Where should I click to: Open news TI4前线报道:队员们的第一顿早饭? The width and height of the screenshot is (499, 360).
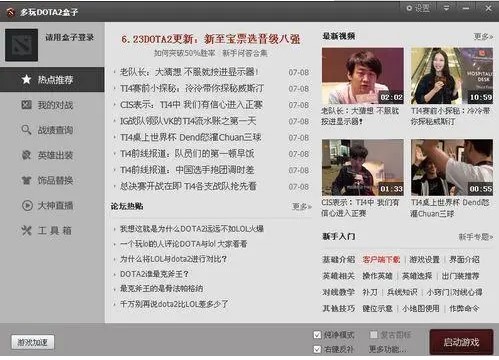pyautogui.click(x=187, y=154)
